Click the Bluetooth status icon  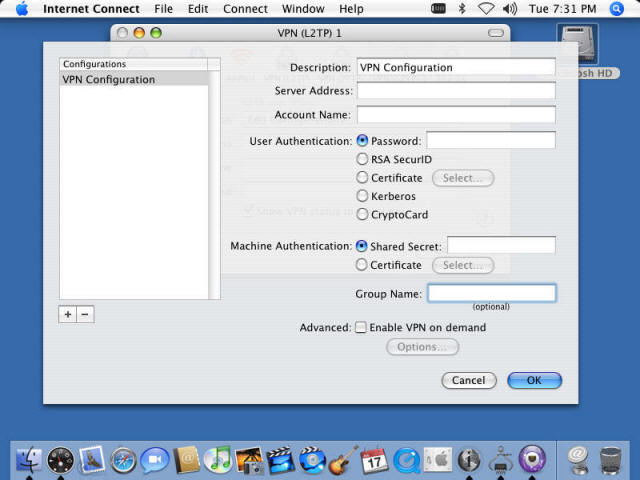click(462, 9)
